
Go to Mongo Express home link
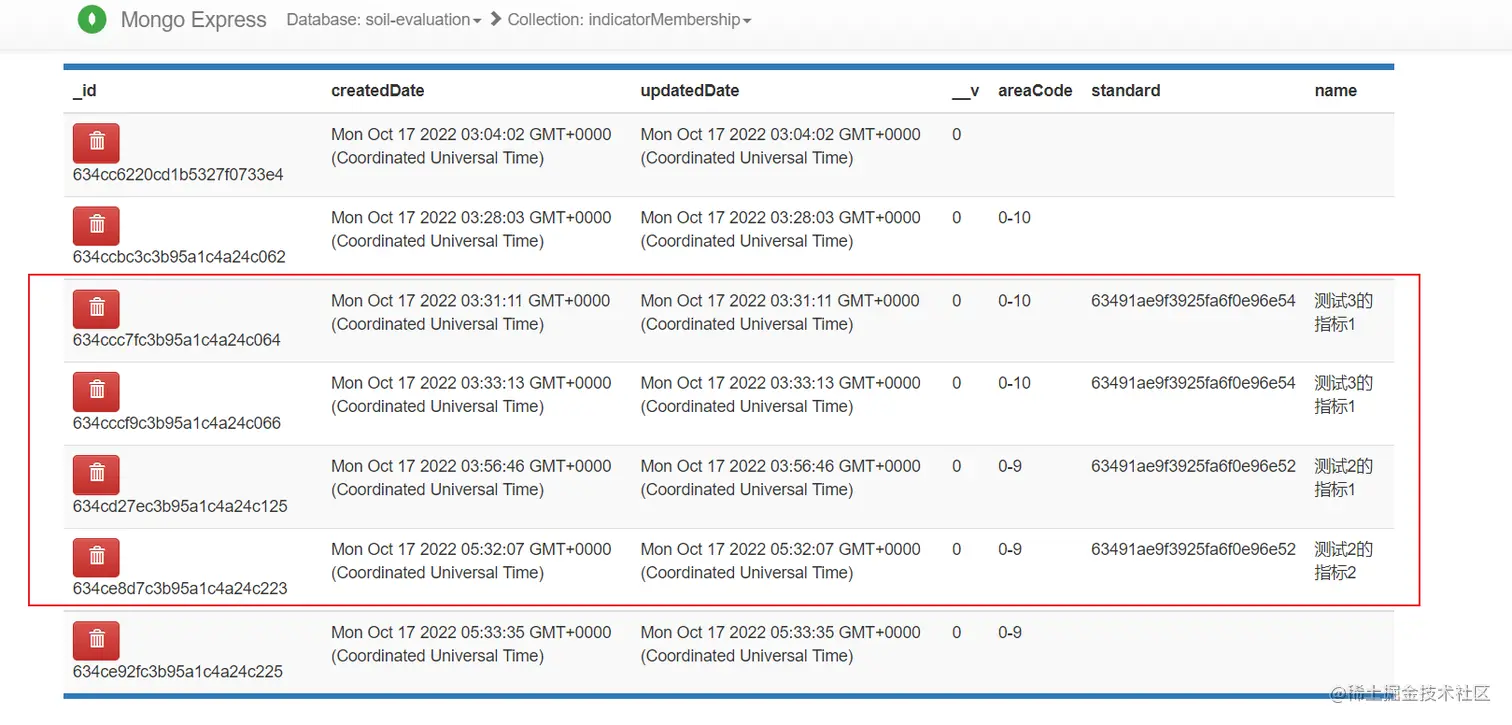(194, 19)
